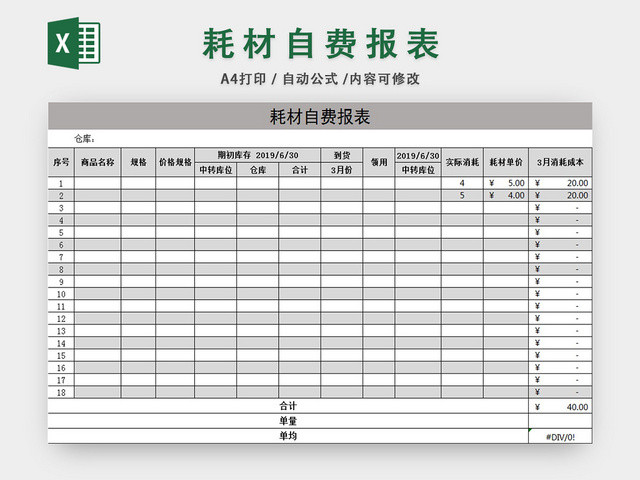This screenshot has height=480, width=640.
Task: Select the 领用 column header
Action: [x=379, y=162]
